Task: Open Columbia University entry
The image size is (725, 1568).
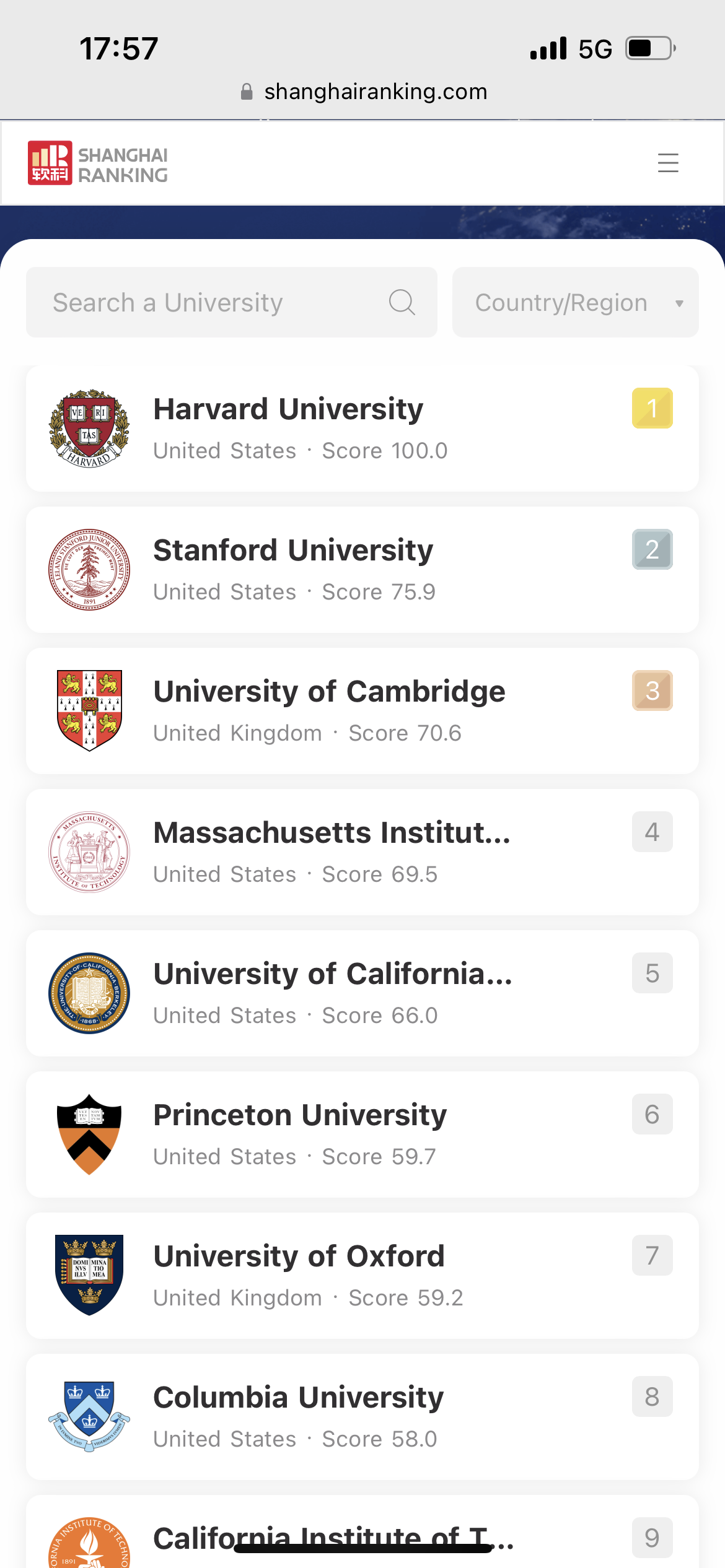Action: click(362, 1417)
